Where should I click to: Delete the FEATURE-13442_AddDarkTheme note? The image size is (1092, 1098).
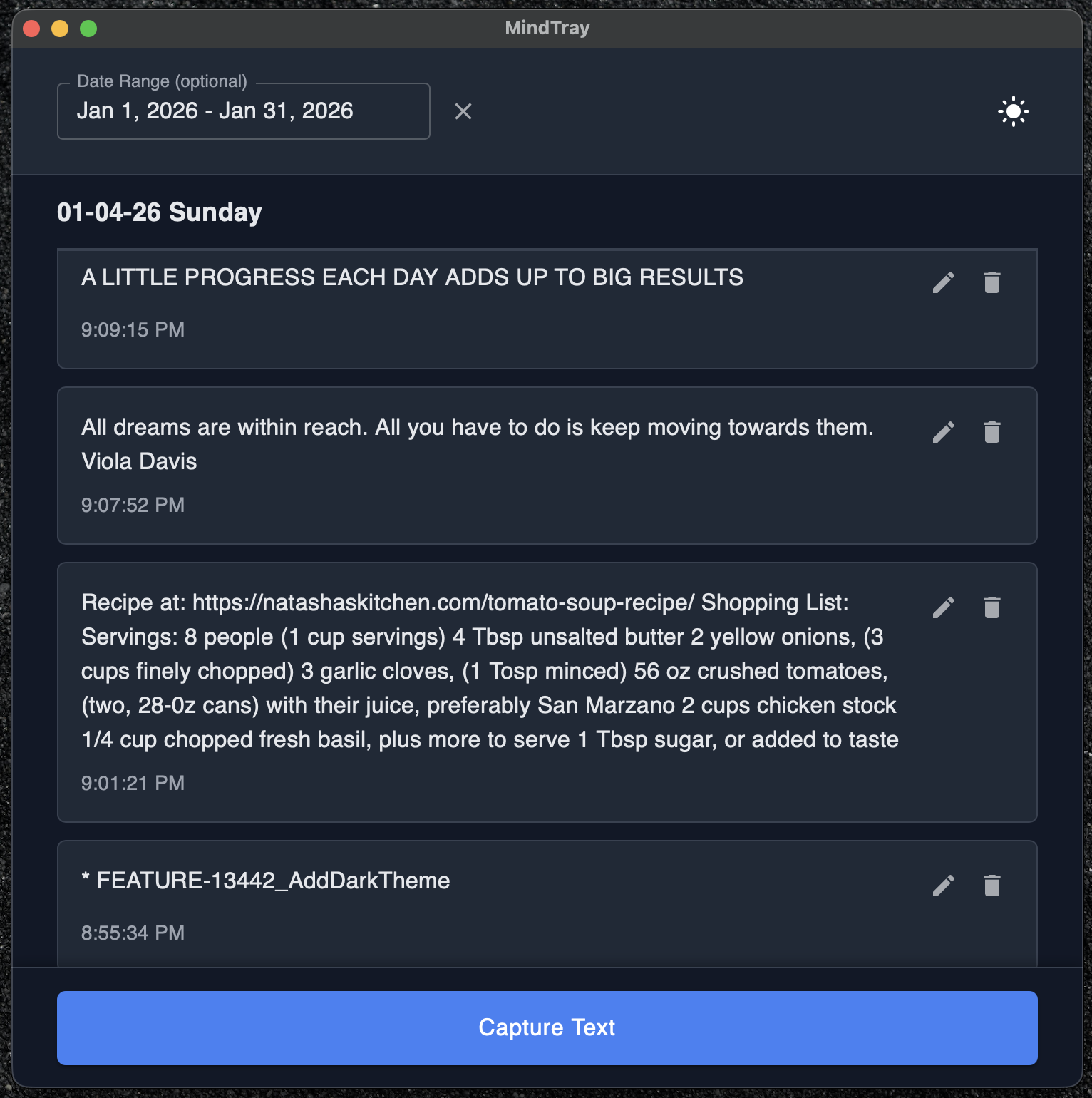point(991,886)
